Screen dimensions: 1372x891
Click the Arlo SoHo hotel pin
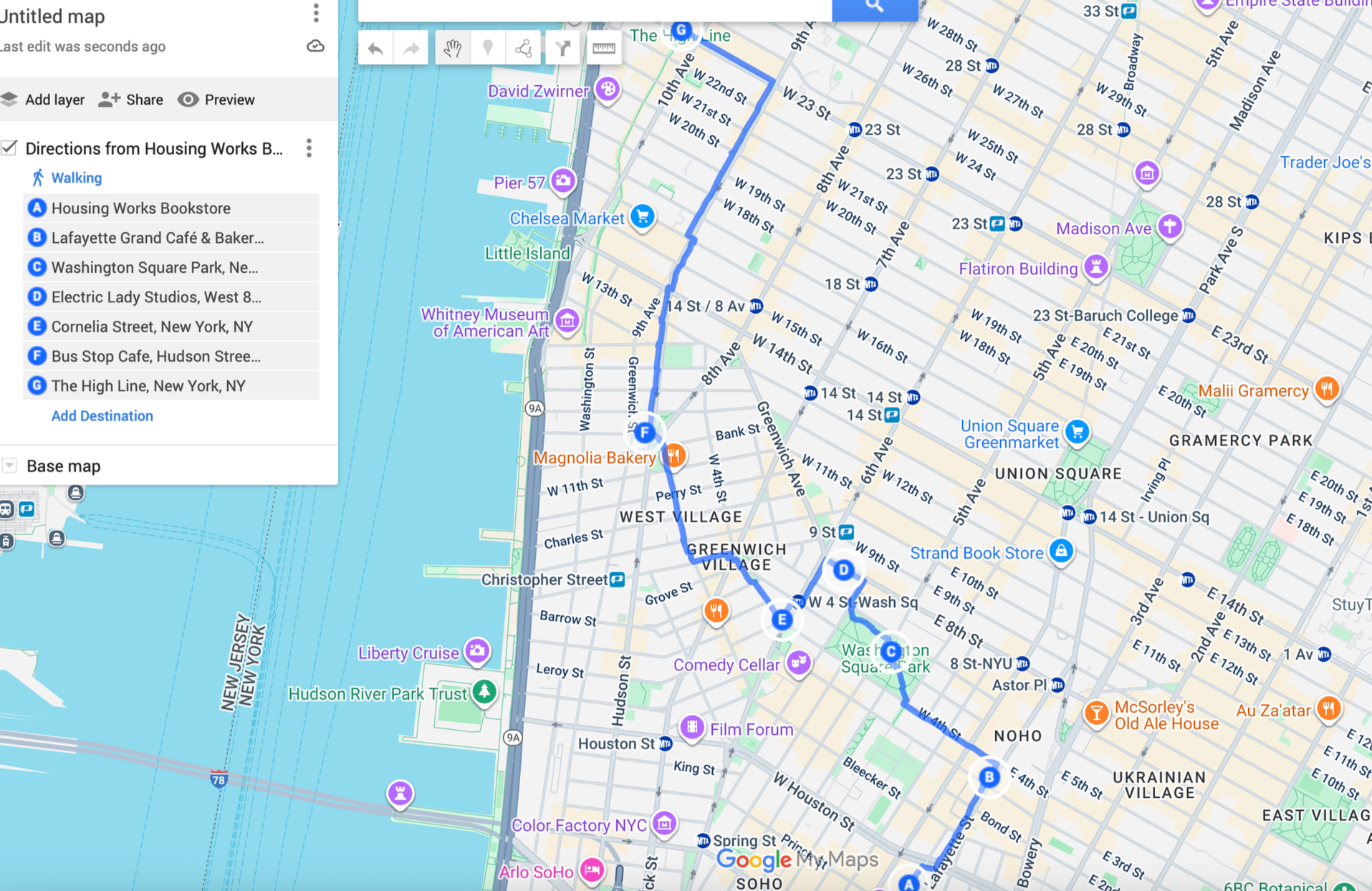pos(593,870)
